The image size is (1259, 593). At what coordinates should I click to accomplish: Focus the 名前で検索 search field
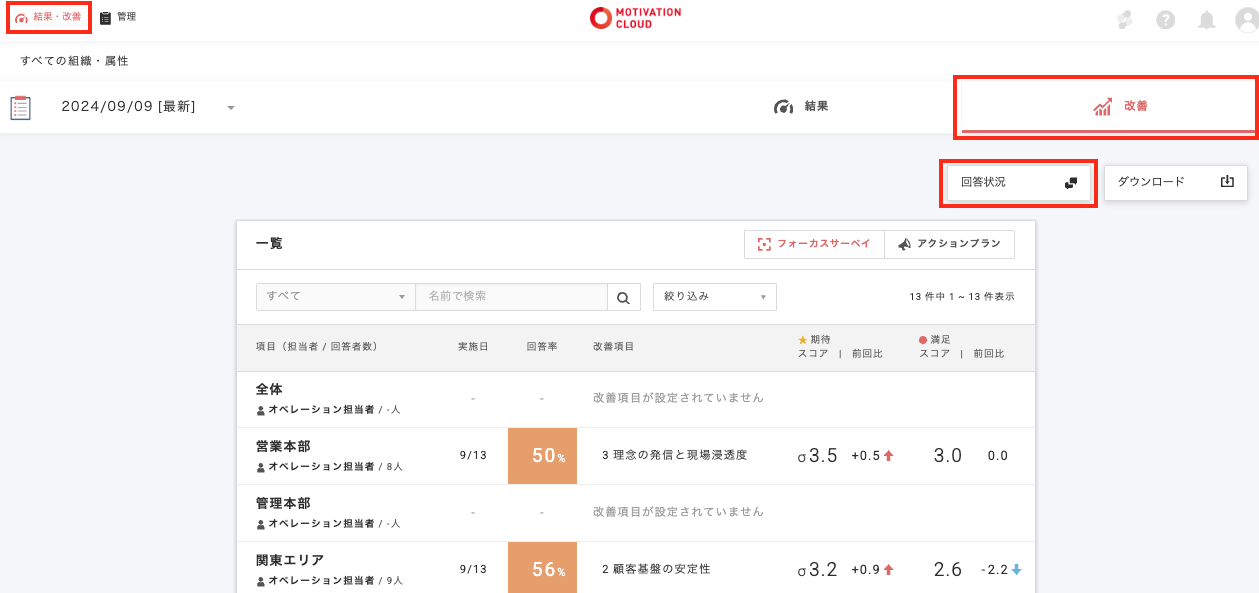[511, 297]
